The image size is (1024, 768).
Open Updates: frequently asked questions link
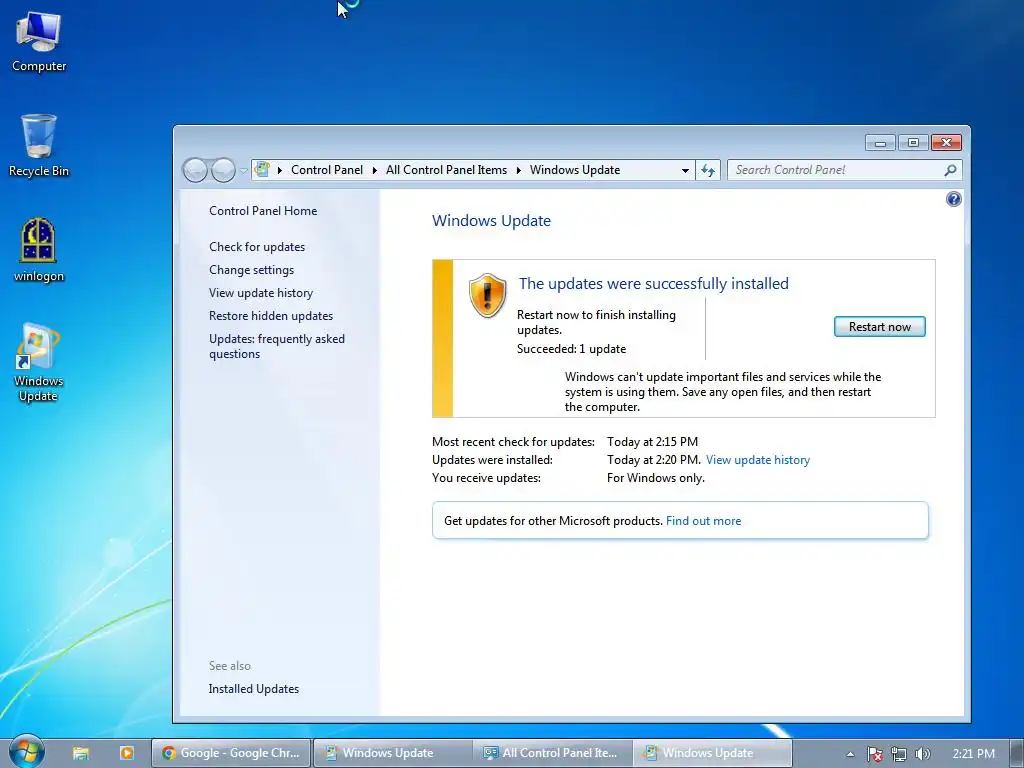277,346
